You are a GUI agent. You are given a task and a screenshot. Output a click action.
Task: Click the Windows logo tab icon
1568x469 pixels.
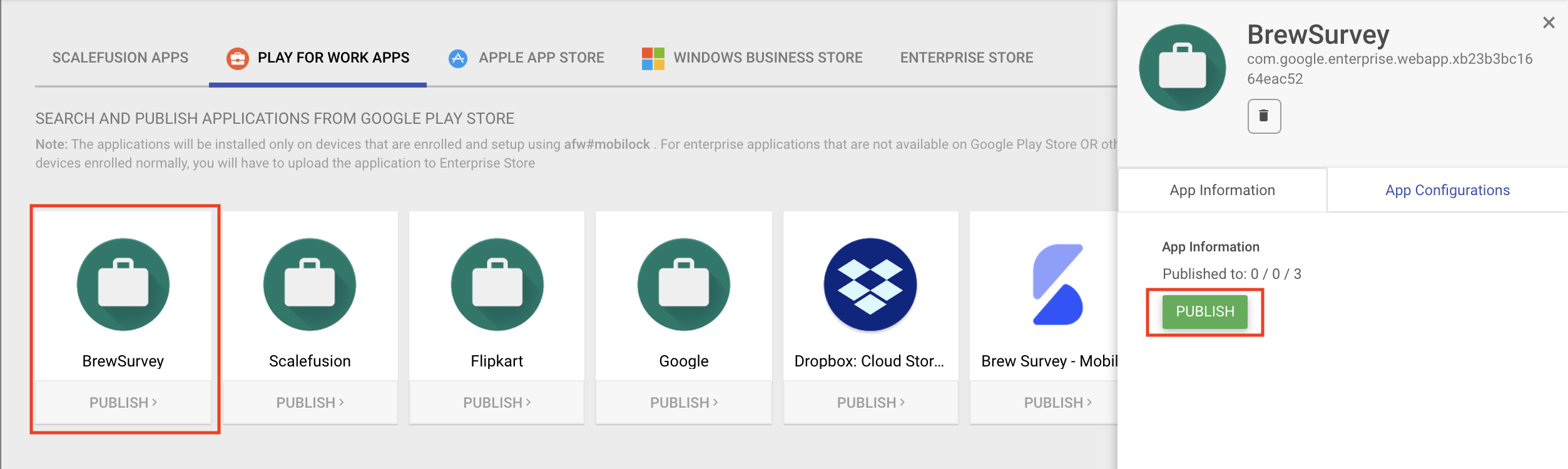[x=653, y=58]
